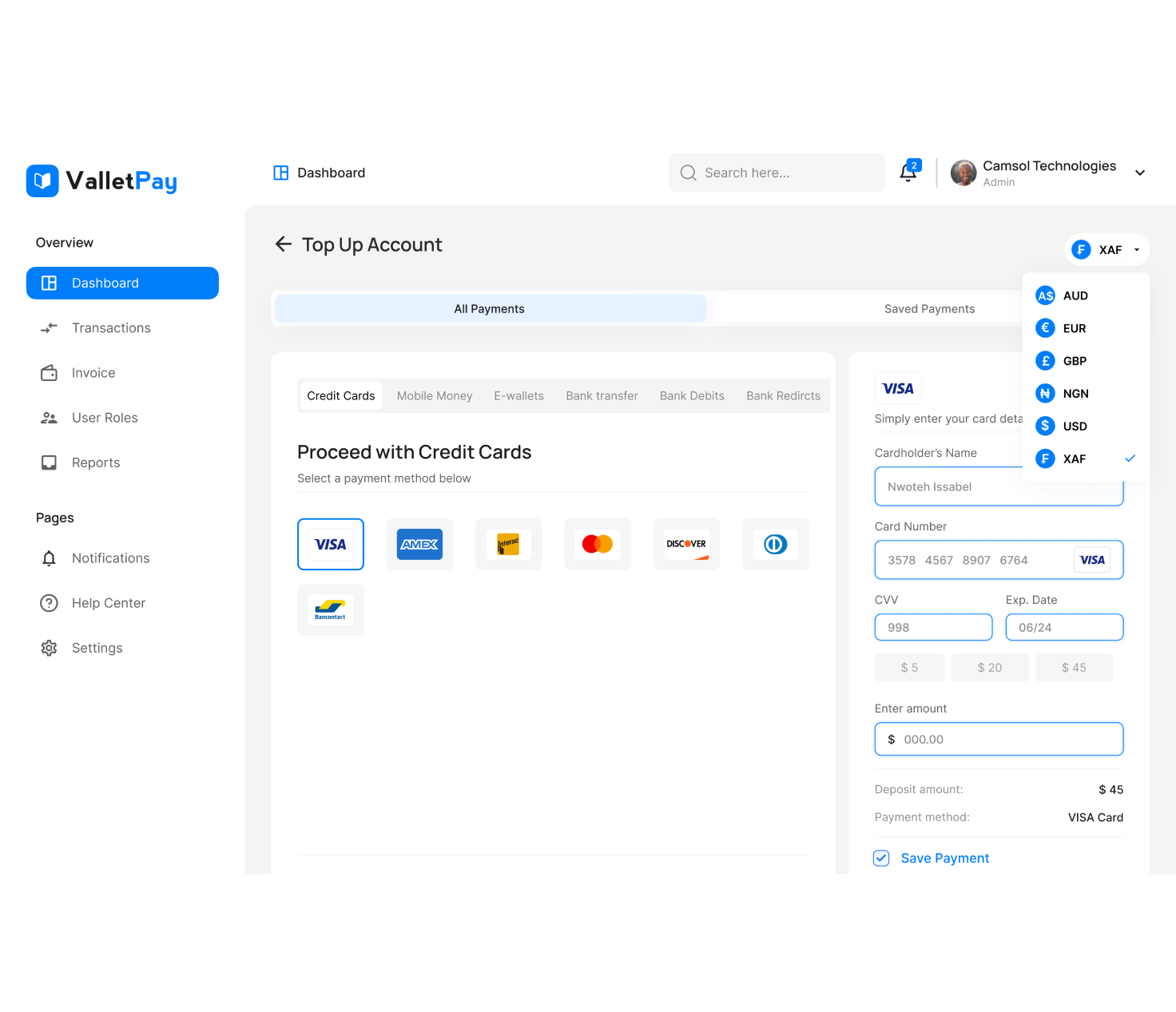Viewport: 1176px width, 1012px height.
Task: Expand the Camsol Technologies profile menu
Action: pyautogui.click(x=1140, y=173)
